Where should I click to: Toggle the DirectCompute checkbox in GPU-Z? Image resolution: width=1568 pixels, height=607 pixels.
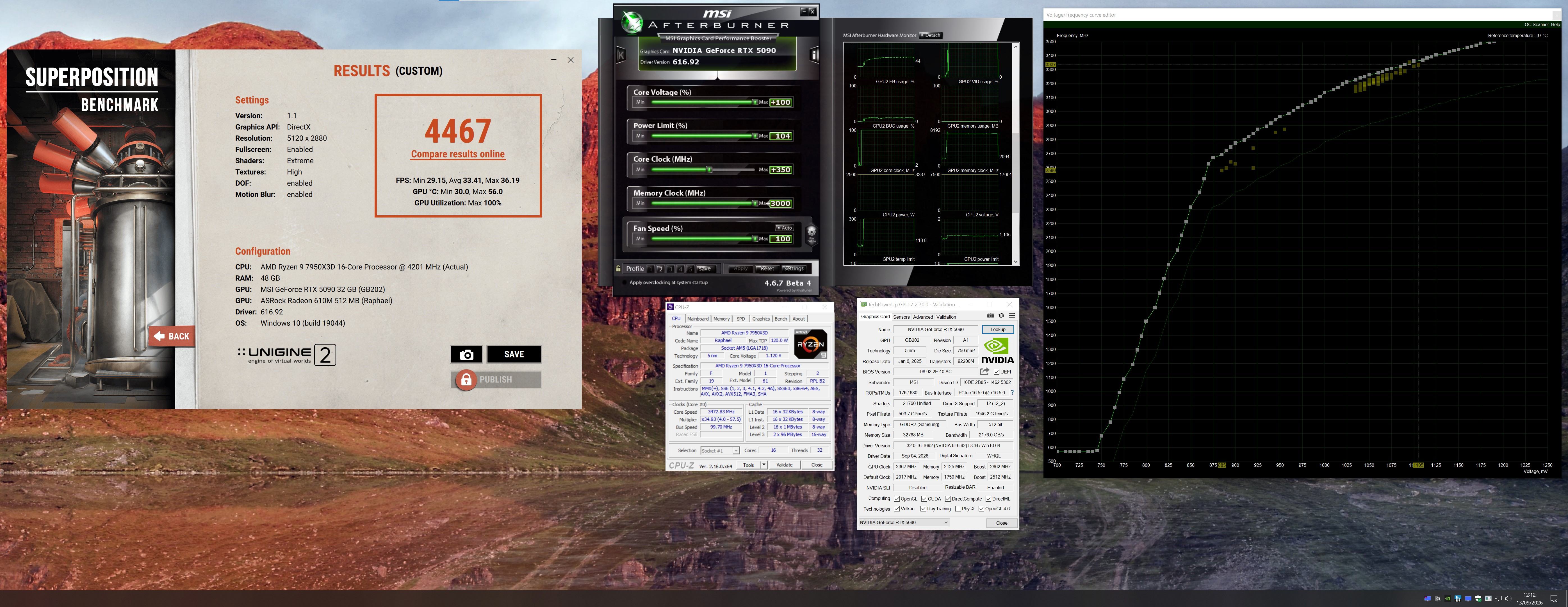click(x=948, y=499)
